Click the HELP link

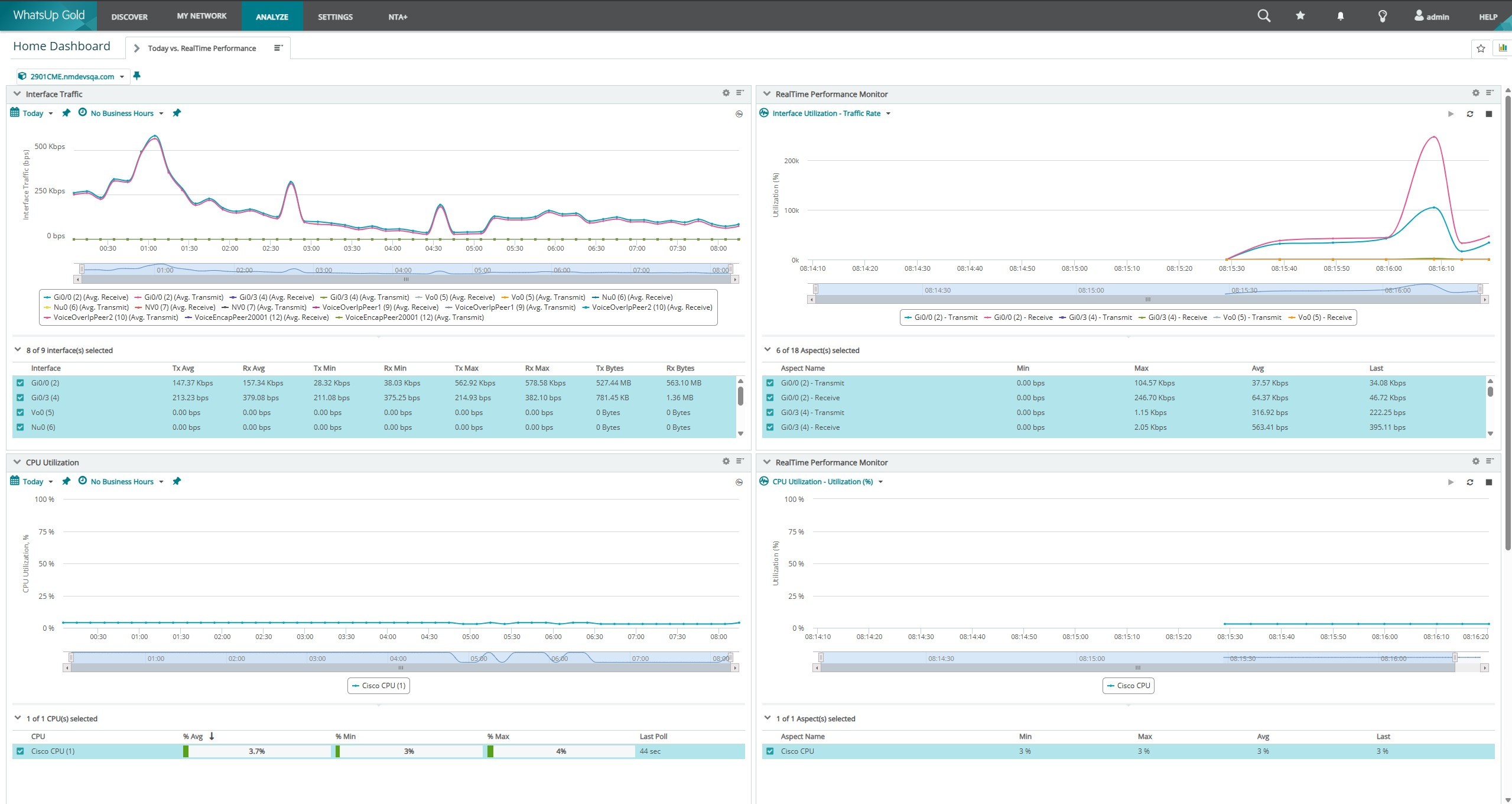pyautogui.click(x=1488, y=17)
